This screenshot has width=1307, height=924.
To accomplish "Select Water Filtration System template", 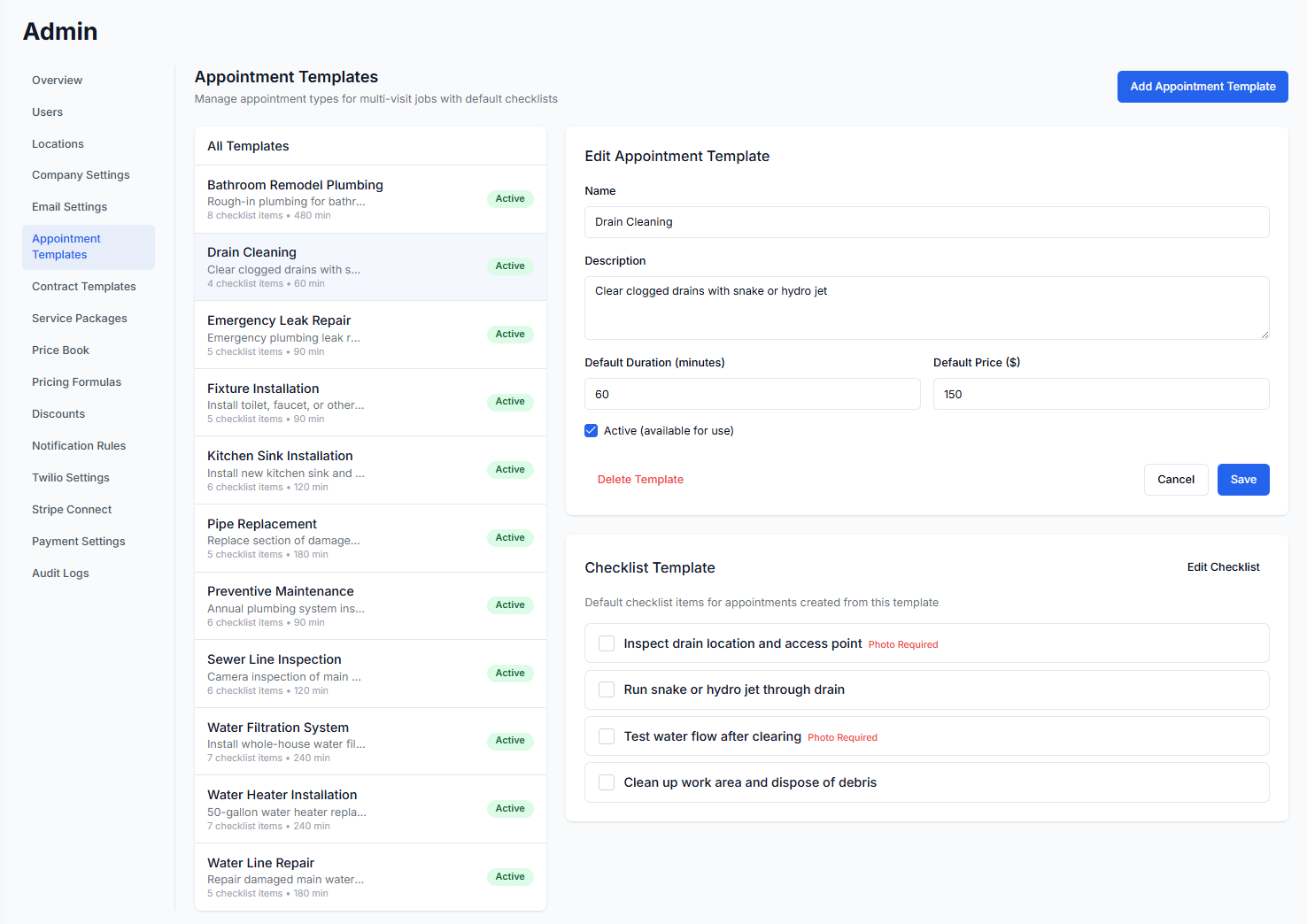I will click(370, 742).
